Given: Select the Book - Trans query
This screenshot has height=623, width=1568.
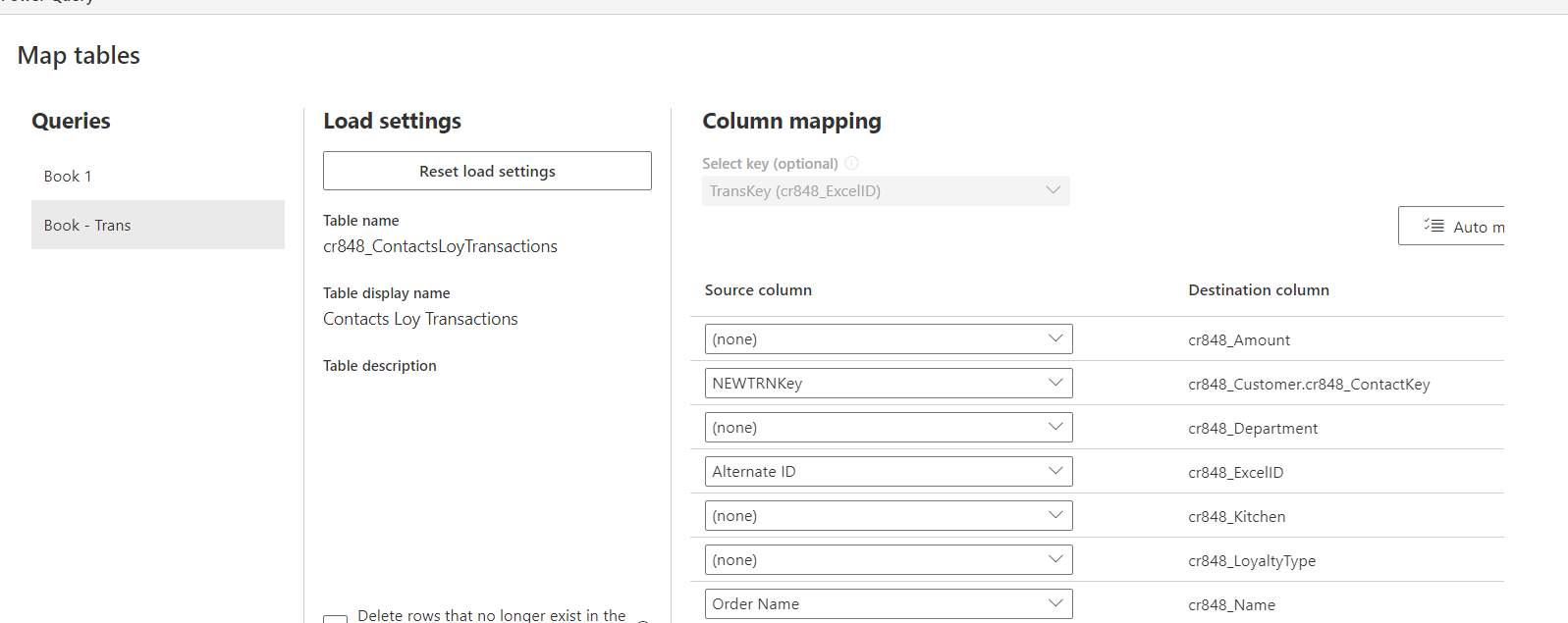Looking at the screenshot, I should pyautogui.click(x=158, y=225).
